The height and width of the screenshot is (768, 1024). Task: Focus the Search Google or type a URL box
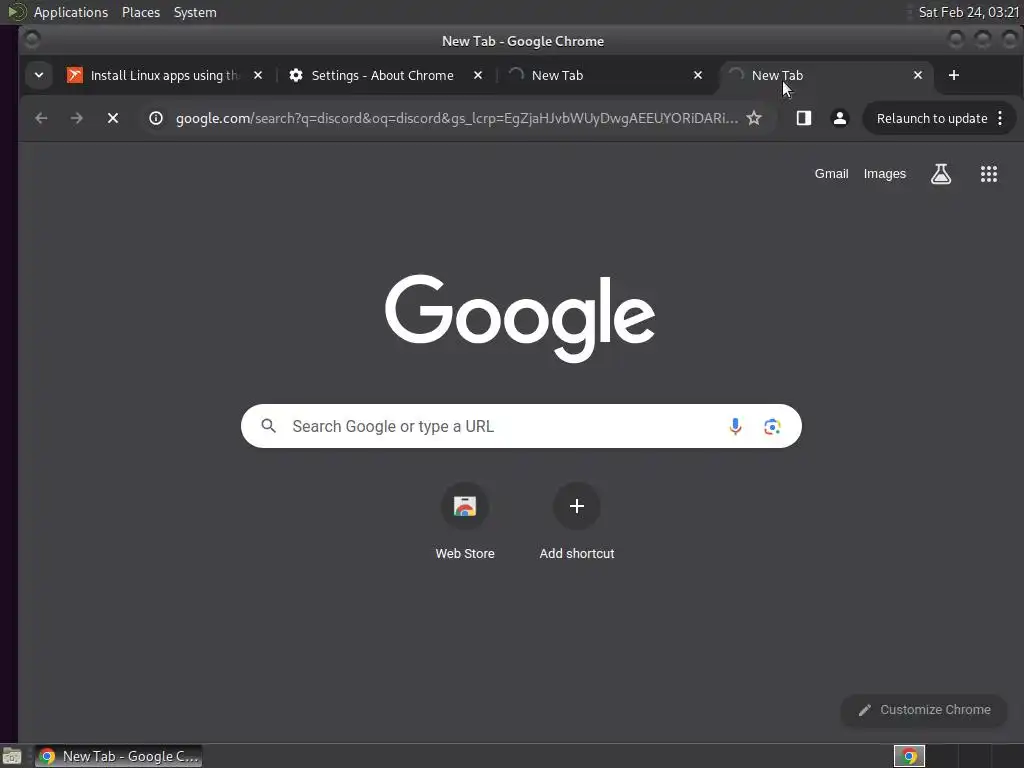520,426
